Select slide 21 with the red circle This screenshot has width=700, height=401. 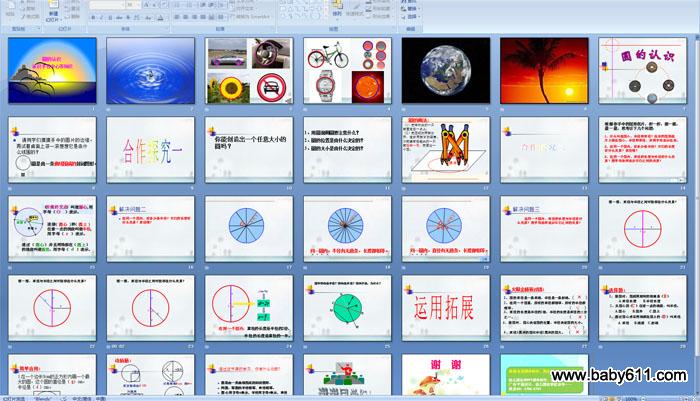tap(643, 229)
